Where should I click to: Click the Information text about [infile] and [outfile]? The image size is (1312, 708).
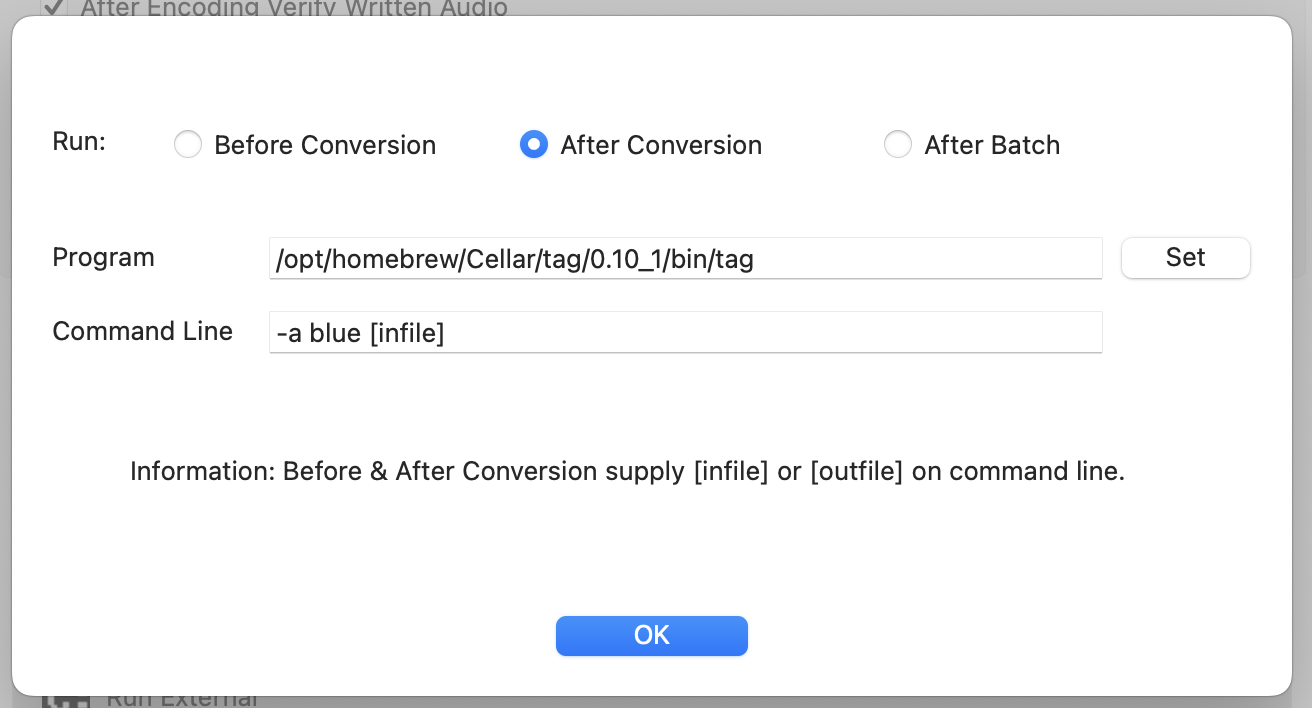coord(627,471)
